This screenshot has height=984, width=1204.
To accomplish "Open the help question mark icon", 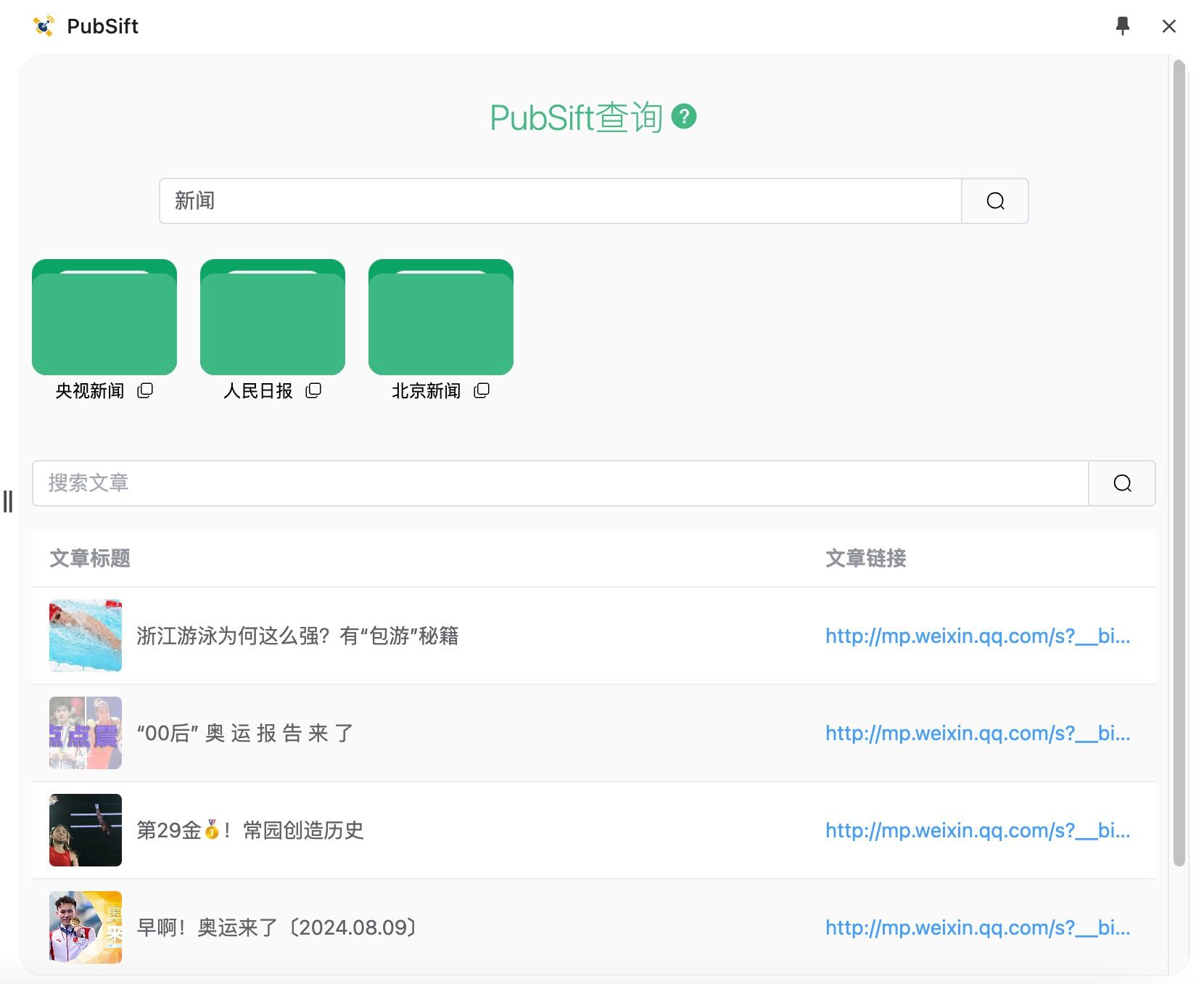I will point(684,117).
